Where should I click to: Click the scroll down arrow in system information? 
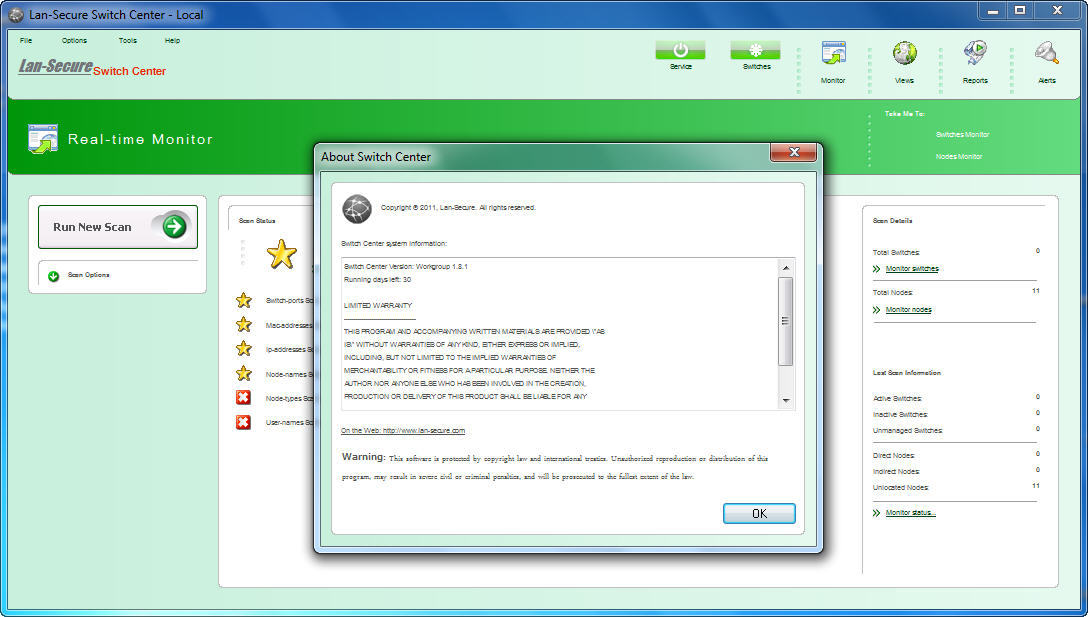pyautogui.click(x=785, y=400)
